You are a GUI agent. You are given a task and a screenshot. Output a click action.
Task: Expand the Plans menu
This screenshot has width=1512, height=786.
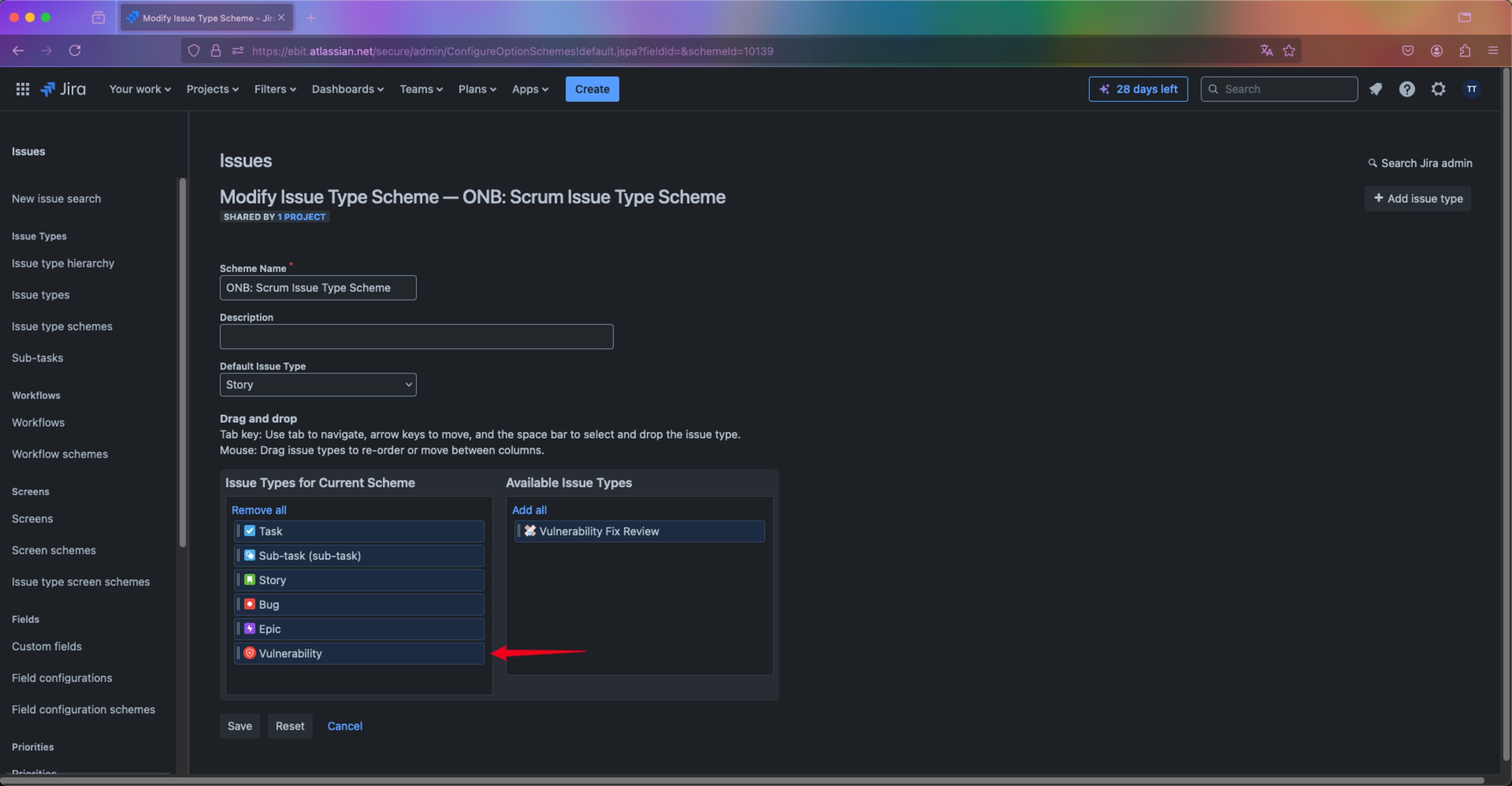tap(477, 89)
